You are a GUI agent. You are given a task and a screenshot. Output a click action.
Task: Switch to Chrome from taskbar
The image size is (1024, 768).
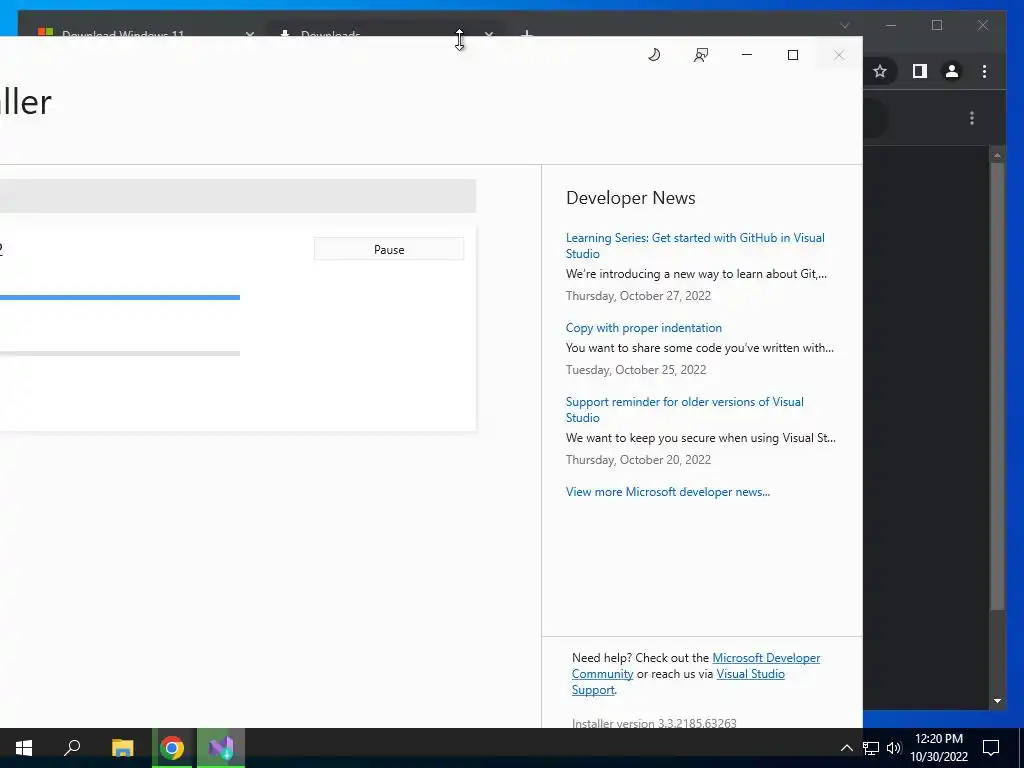tap(172, 748)
